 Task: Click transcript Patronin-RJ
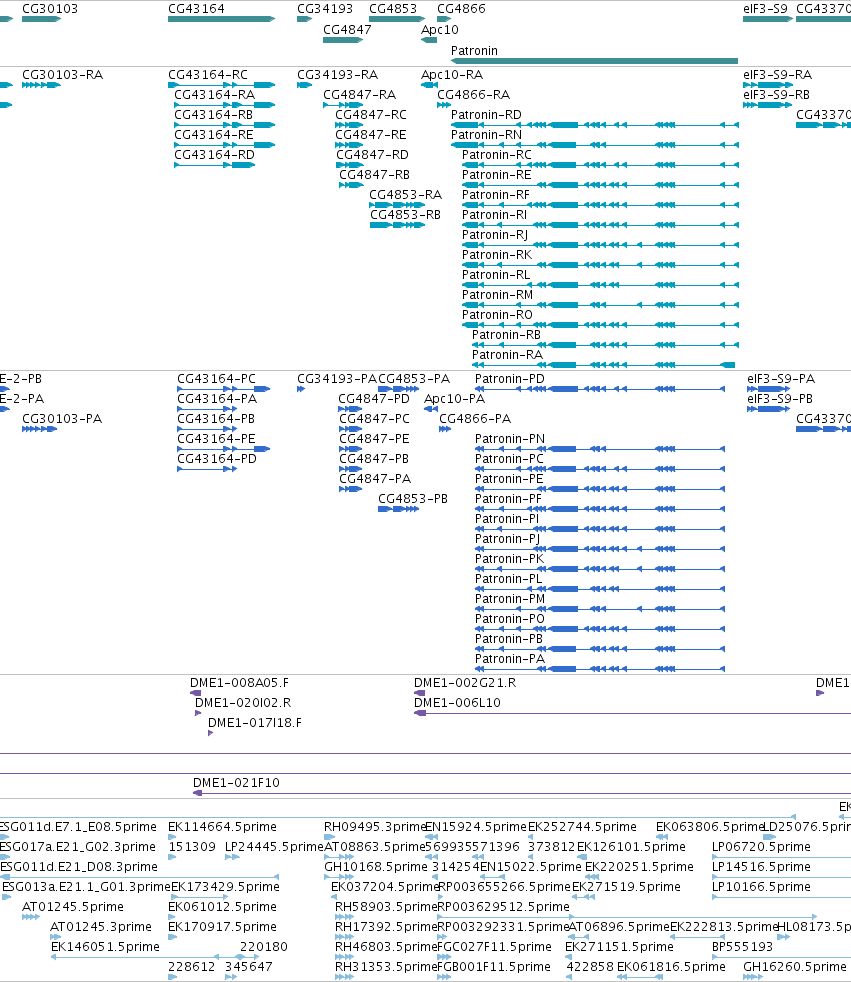click(x=495, y=235)
